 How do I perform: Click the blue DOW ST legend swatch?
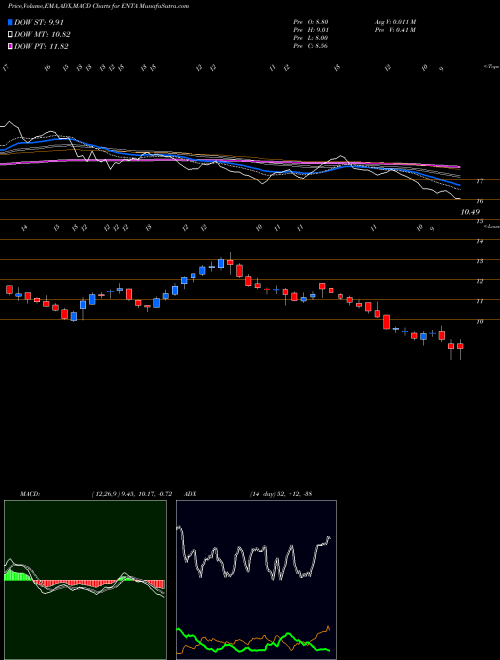coord(10,22)
